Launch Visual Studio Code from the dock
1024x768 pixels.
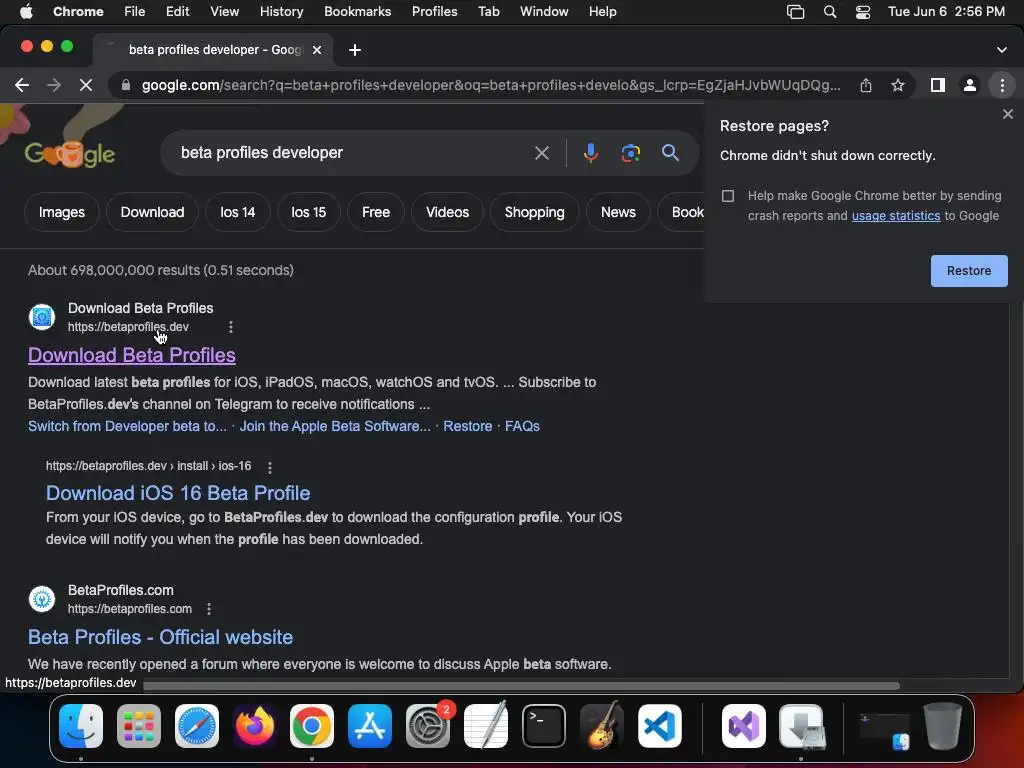pyautogui.click(x=660, y=726)
